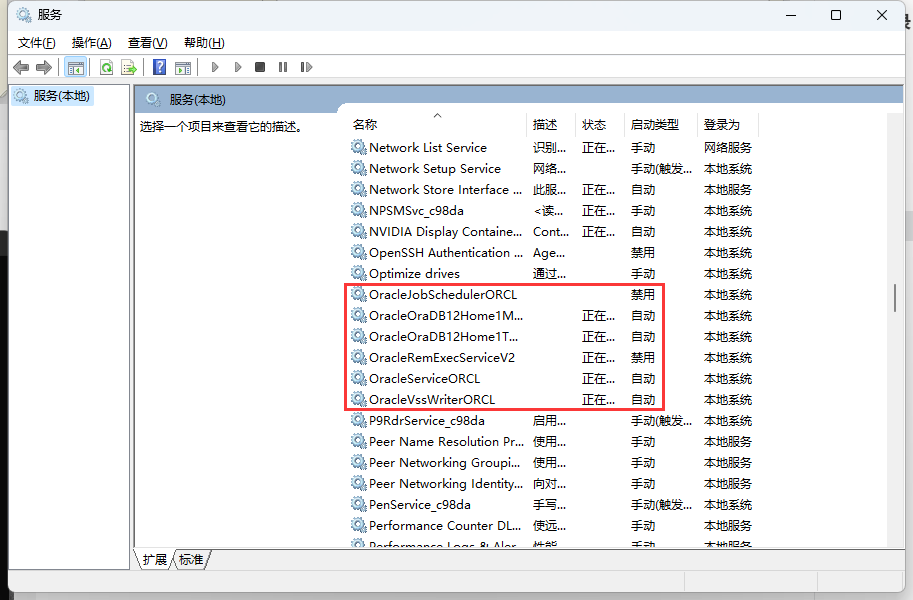Click the gear icon of PenService_c98da
Image resolution: width=913 pixels, height=600 pixels.
point(359,504)
